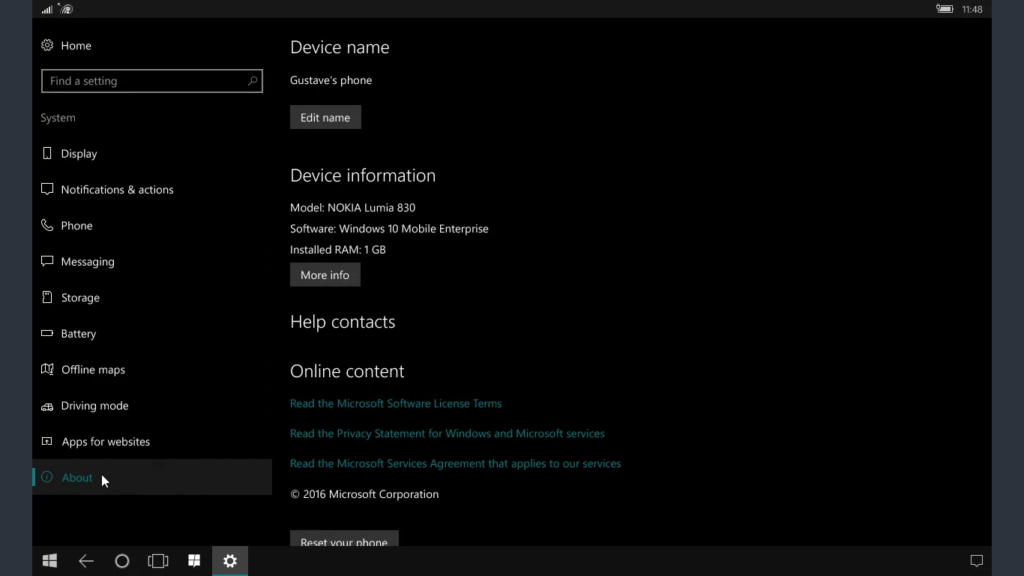Navigate to the About section
Viewport: 1024px width, 576px height.
[77, 477]
